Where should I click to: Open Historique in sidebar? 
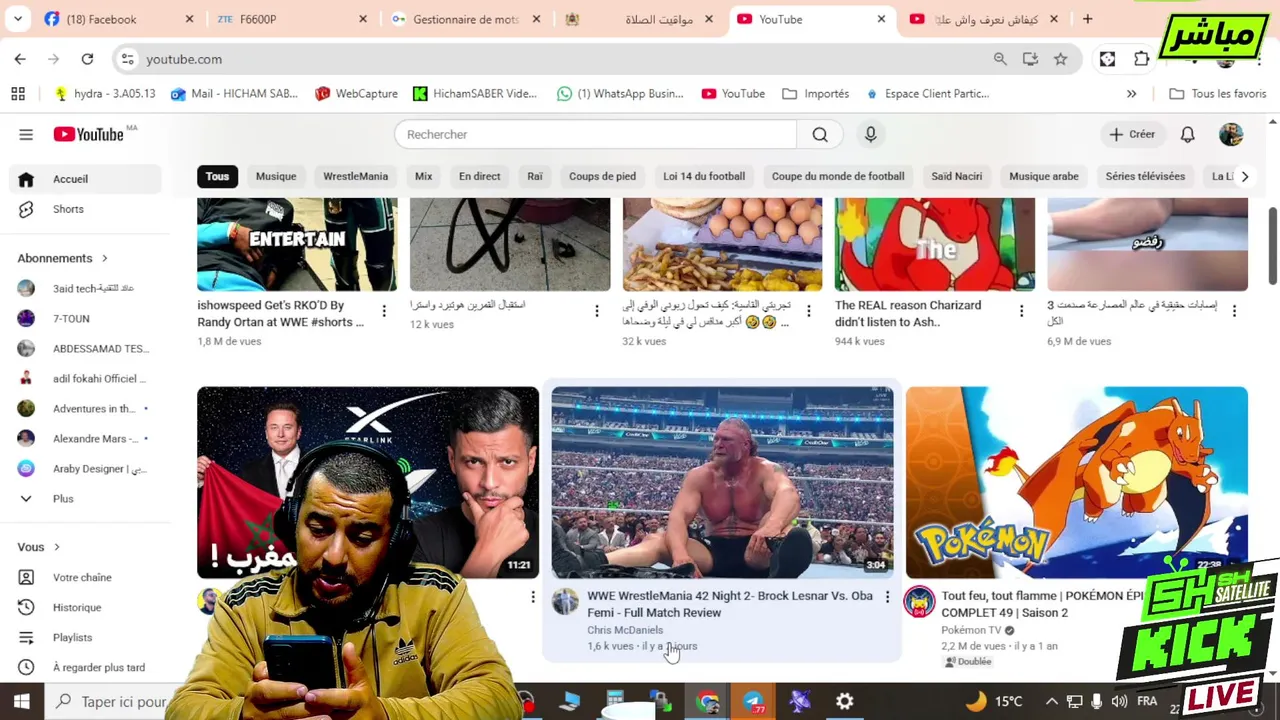click(85, 607)
